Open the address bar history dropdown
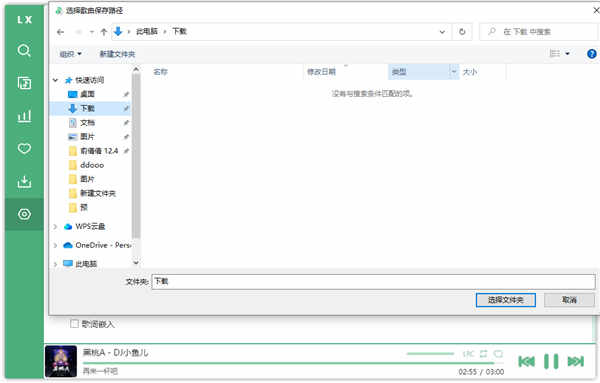The height and width of the screenshot is (383, 600). point(442,32)
